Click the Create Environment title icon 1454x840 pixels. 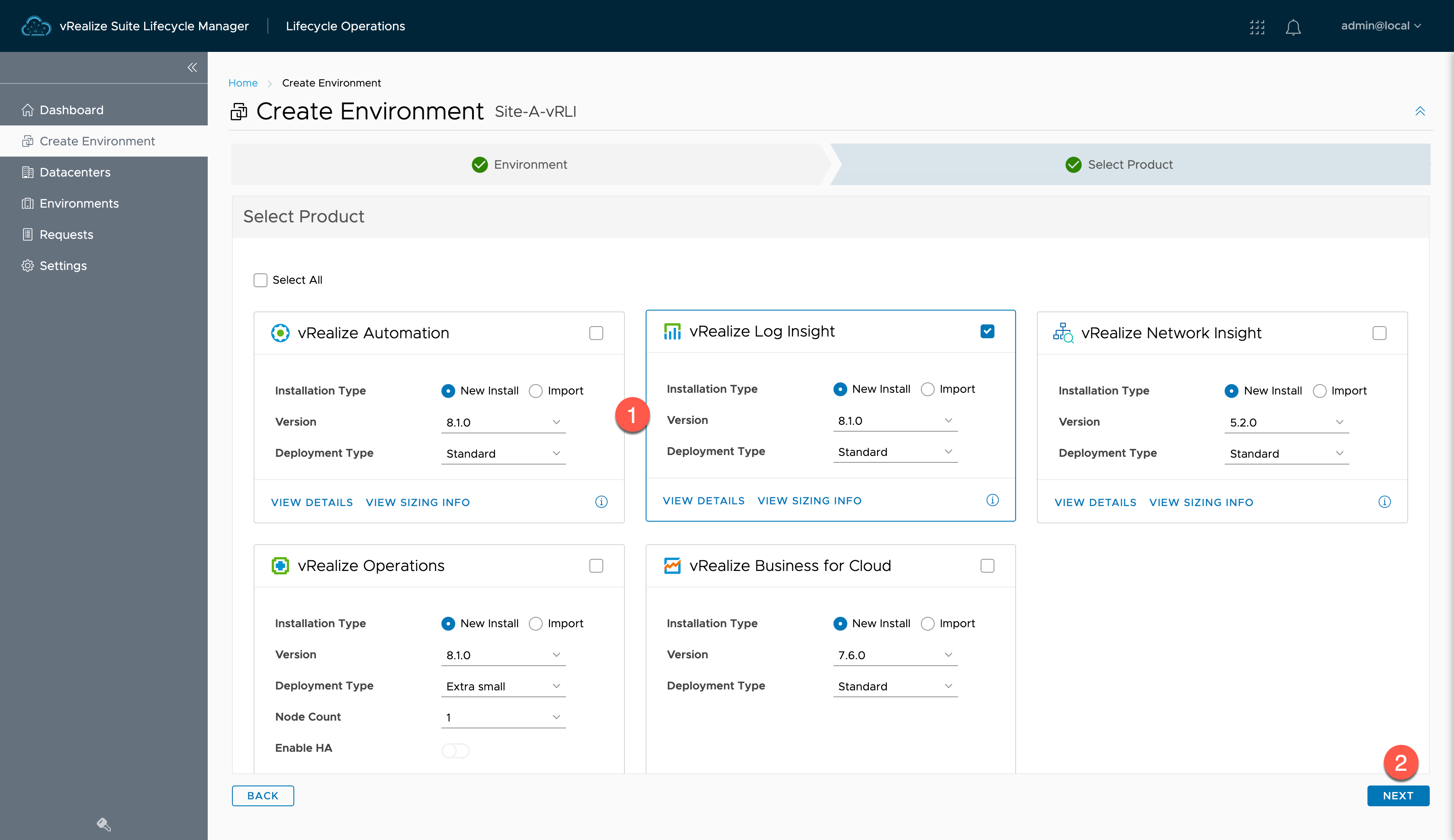point(239,111)
